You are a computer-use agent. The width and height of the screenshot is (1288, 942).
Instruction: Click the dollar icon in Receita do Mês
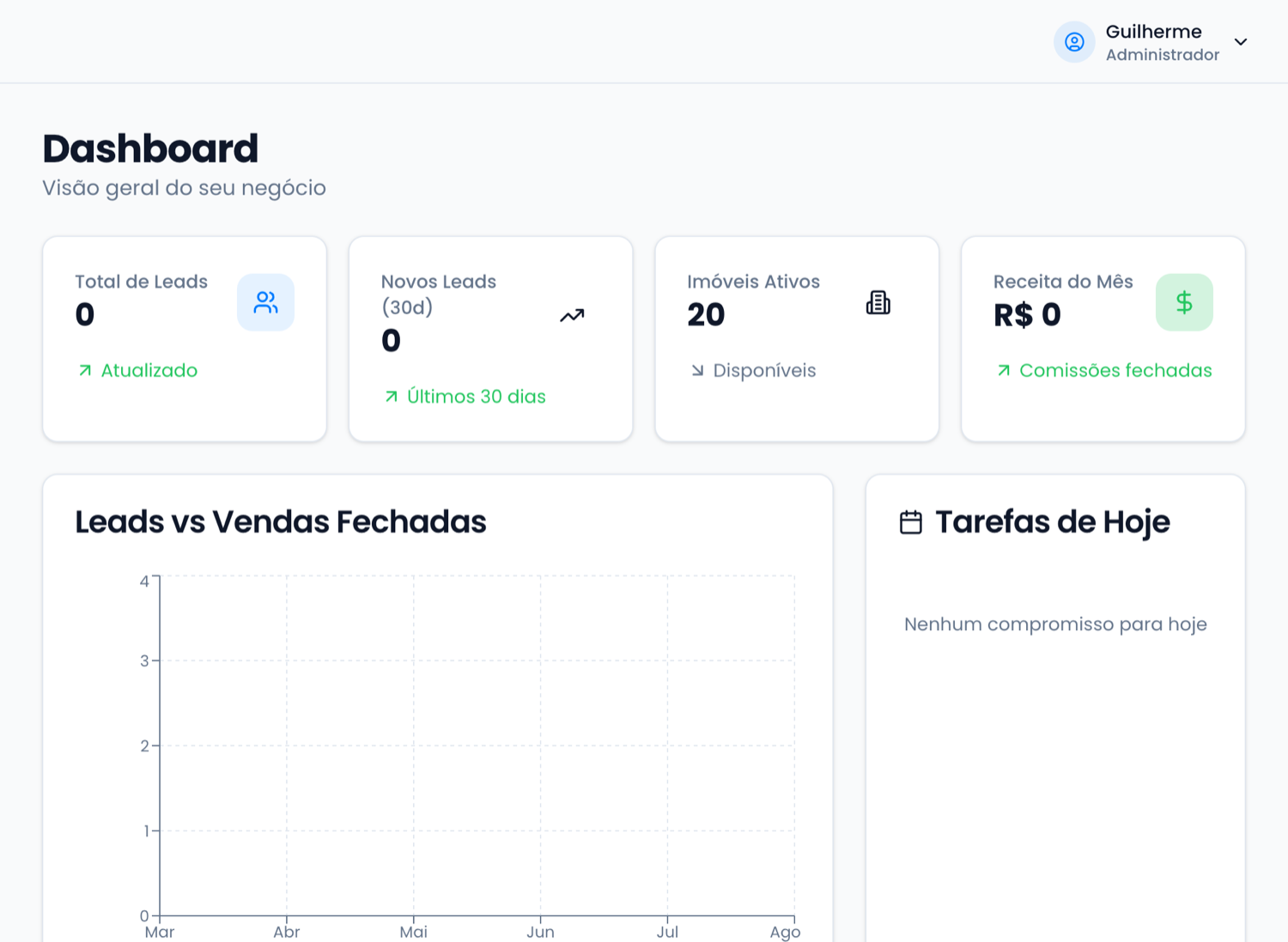[1184, 302]
